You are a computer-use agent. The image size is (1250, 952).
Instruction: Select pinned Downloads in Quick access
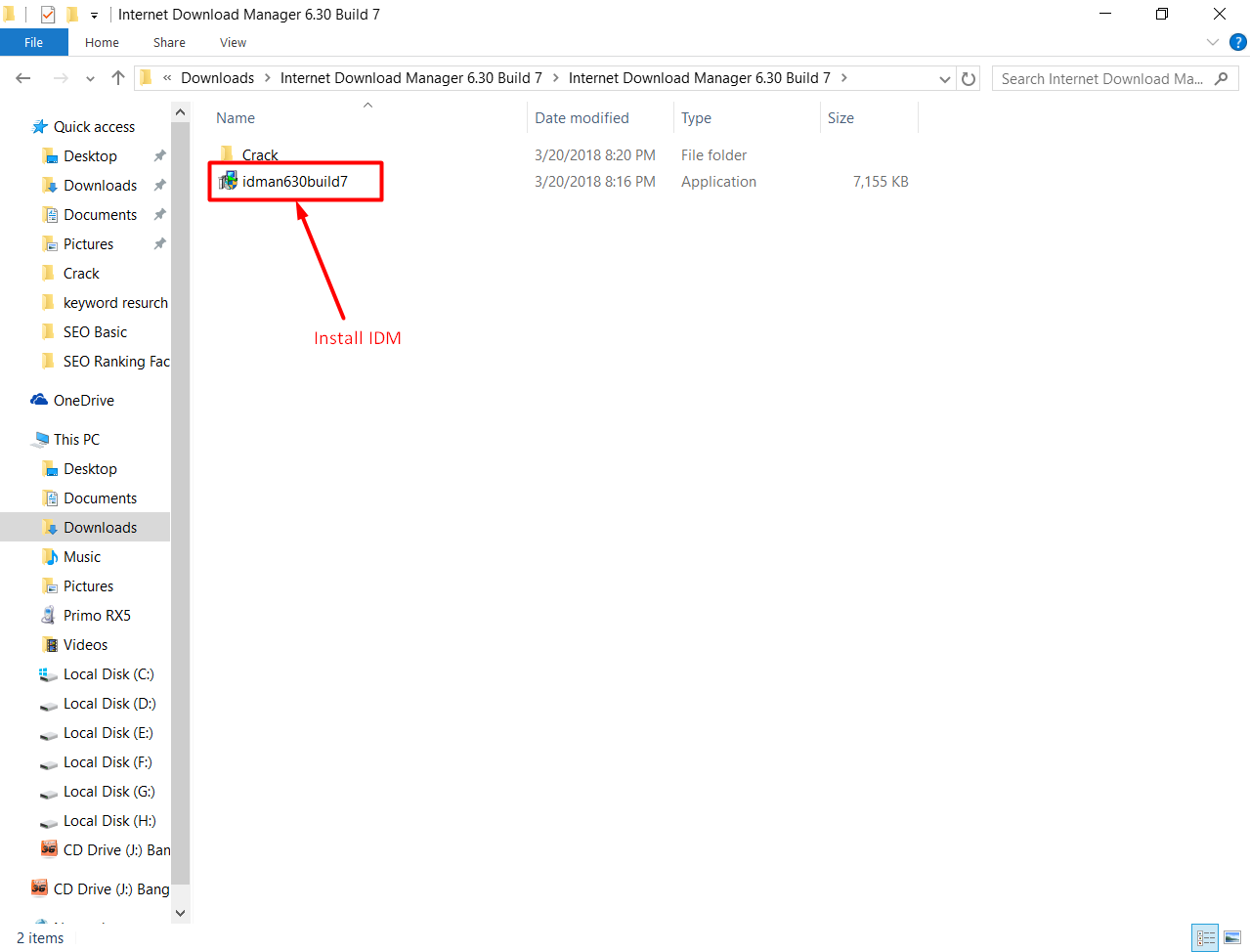tap(100, 185)
